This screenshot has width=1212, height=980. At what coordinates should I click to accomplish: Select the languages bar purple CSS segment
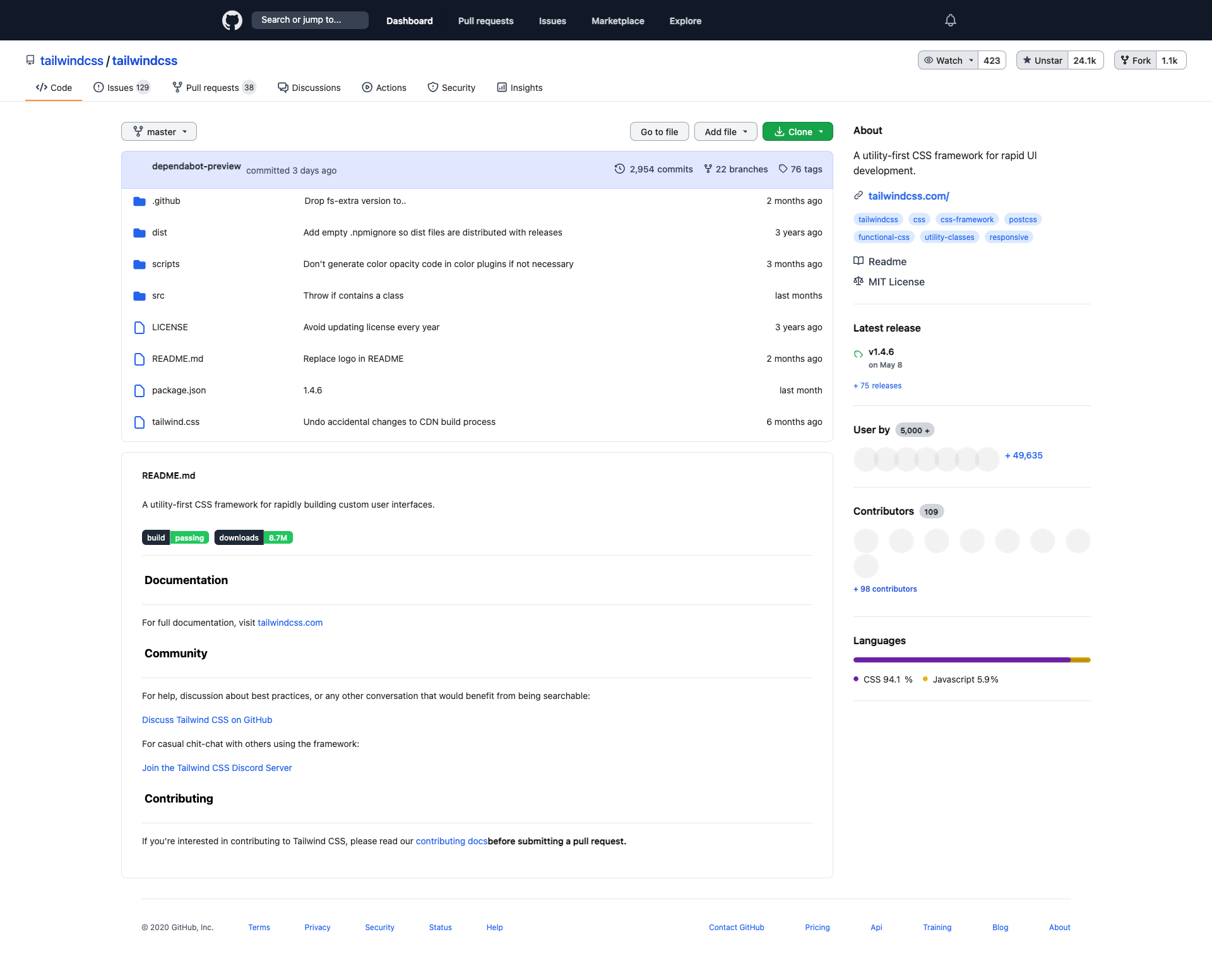click(962, 660)
